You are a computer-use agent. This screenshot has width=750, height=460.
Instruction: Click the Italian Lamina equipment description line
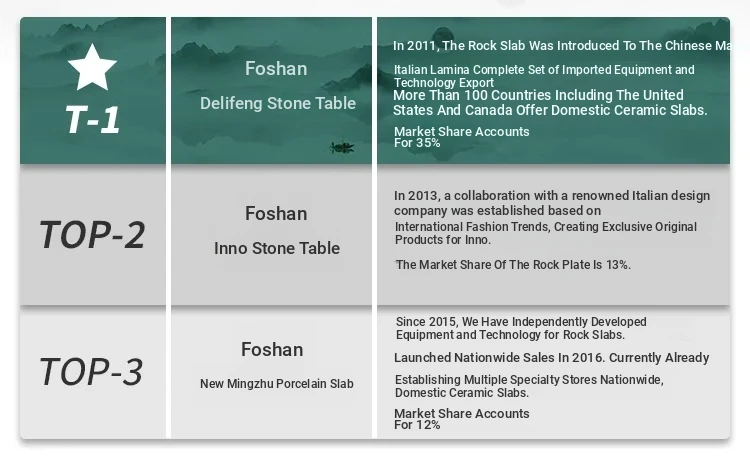pos(544,76)
